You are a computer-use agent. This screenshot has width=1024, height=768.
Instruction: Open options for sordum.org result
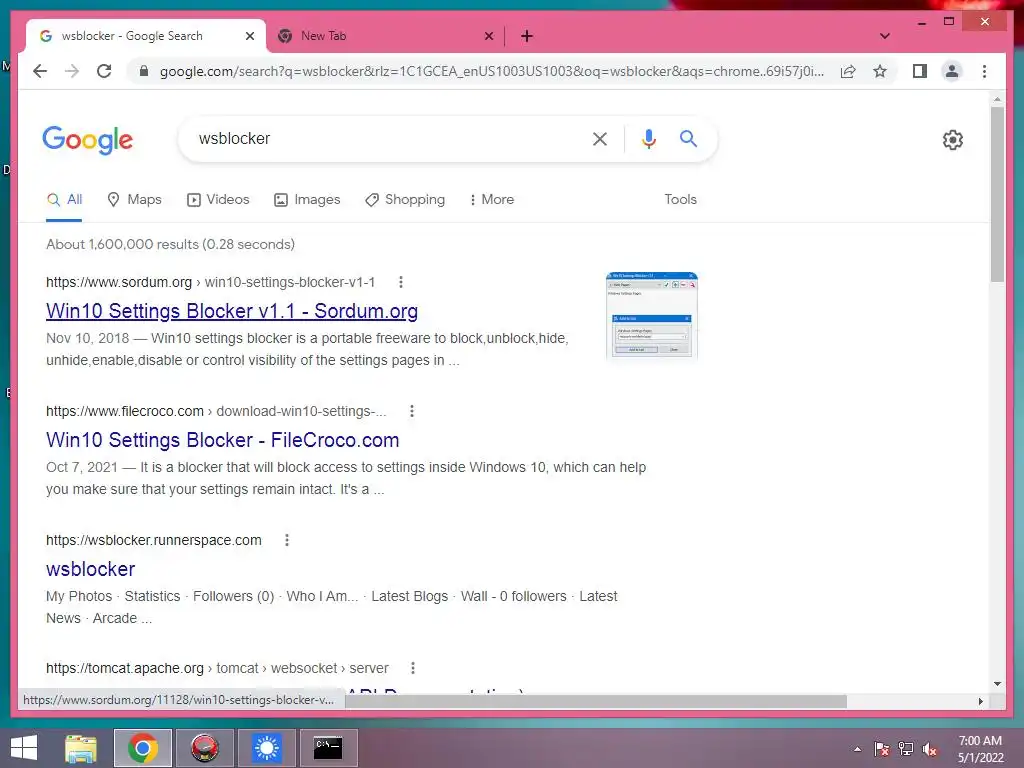400,282
